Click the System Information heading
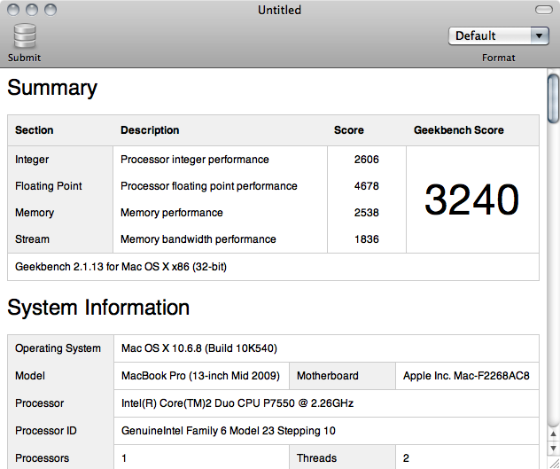Image resolution: width=560 pixels, height=469 pixels. (x=98, y=308)
